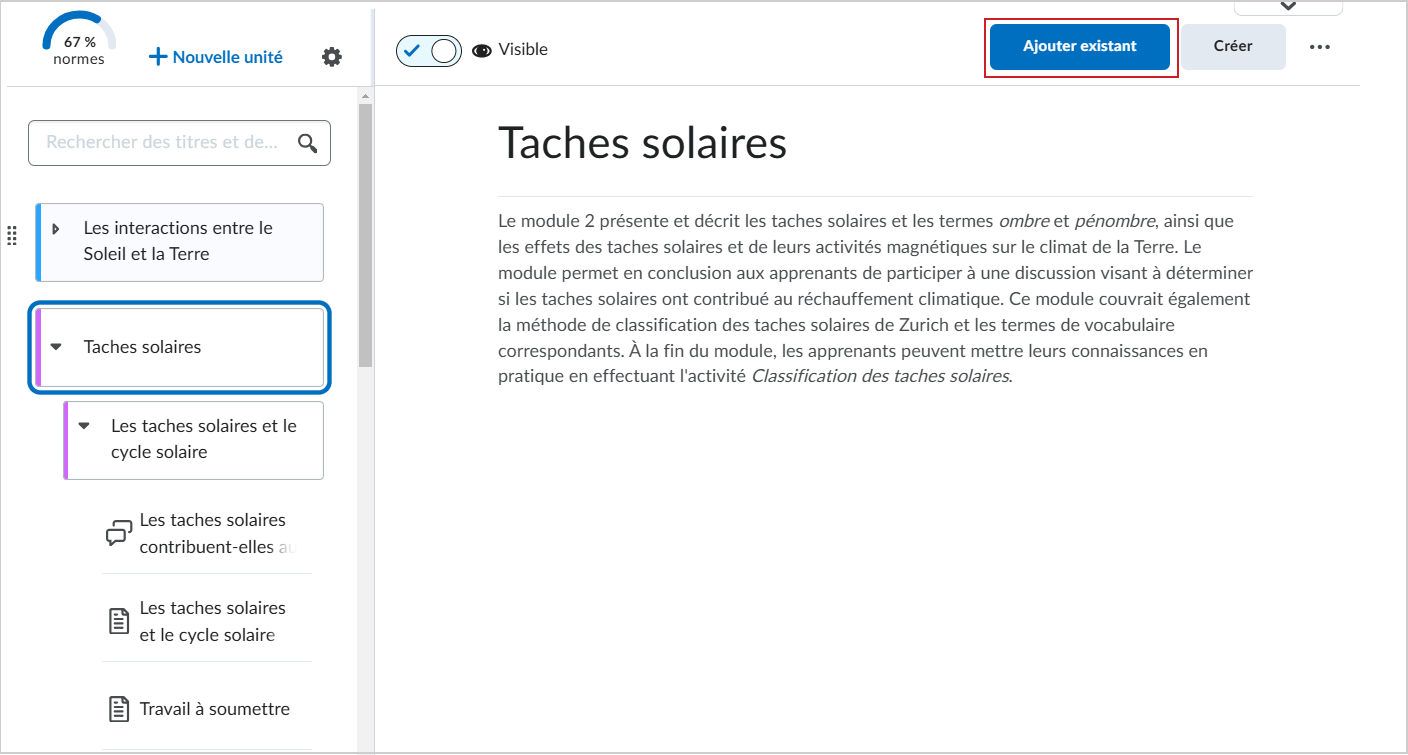The height and width of the screenshot is (755, 1408).
Task: Click the Rechercher des titres search field
Action: pos(180,143)
